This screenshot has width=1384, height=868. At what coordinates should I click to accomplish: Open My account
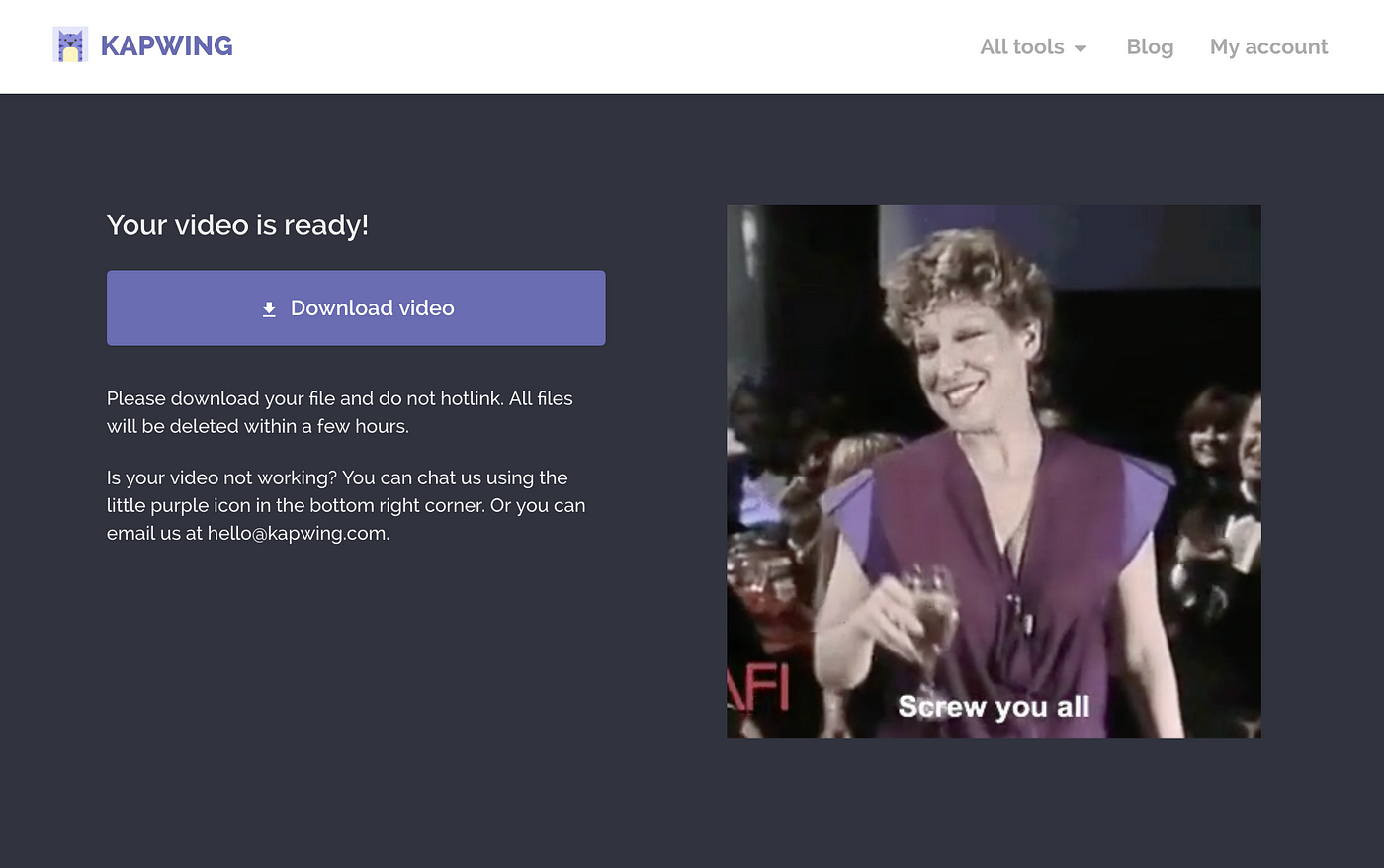(1268, 46)
